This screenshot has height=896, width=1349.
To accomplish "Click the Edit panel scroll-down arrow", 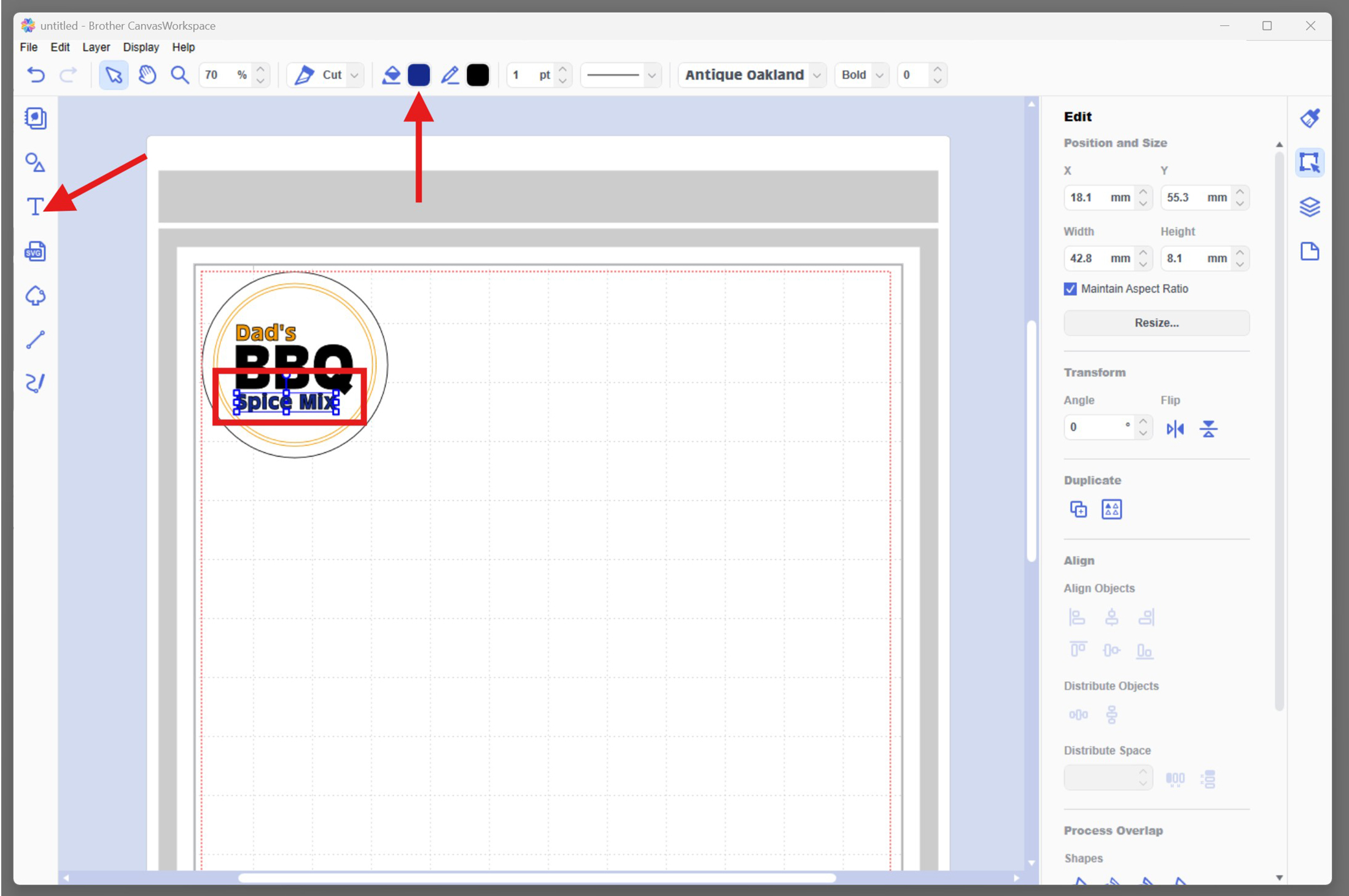I will (x=1279, y=878).
